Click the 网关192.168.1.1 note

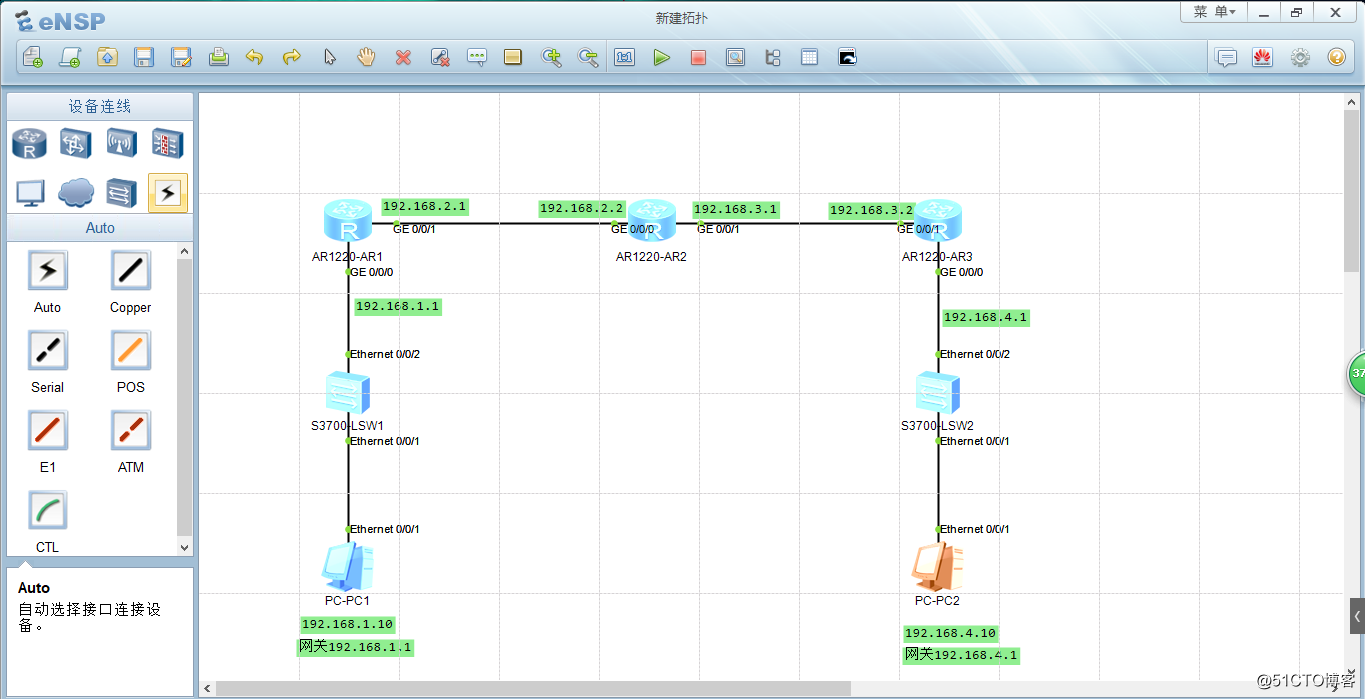tap(356, 647)
